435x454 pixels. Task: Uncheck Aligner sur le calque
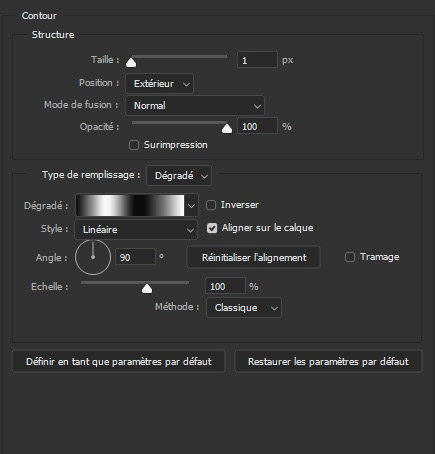pyautogui.click(x=212, y=228)
